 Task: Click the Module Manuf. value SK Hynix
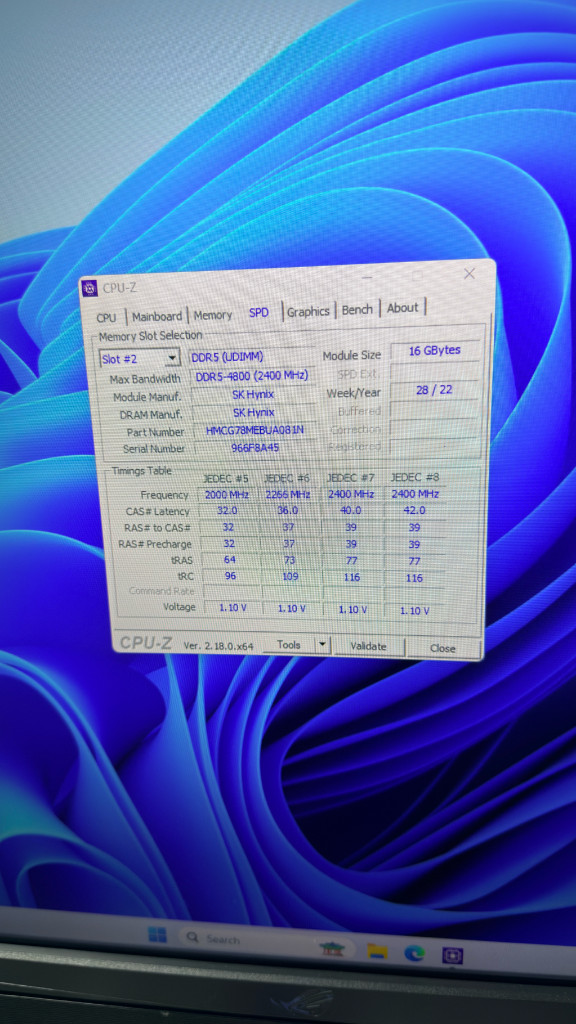253,395
